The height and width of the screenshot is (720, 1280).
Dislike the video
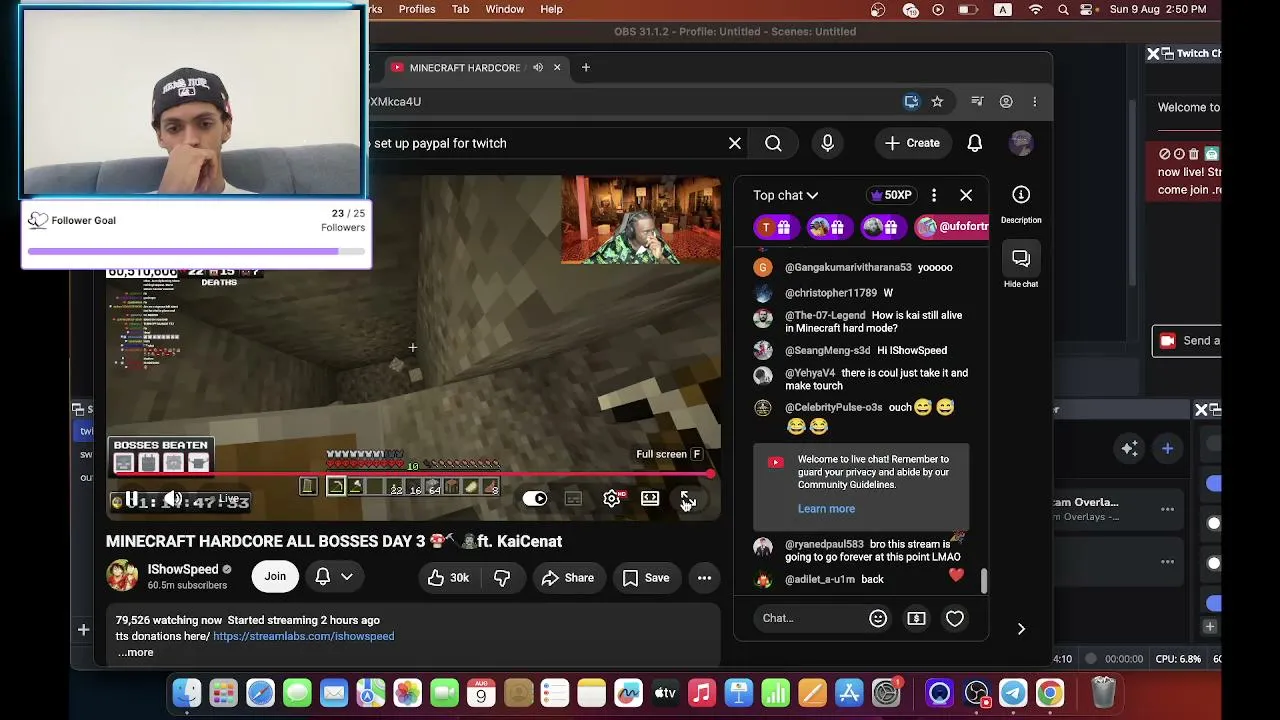pyautogui.click(x=502, y=577)
